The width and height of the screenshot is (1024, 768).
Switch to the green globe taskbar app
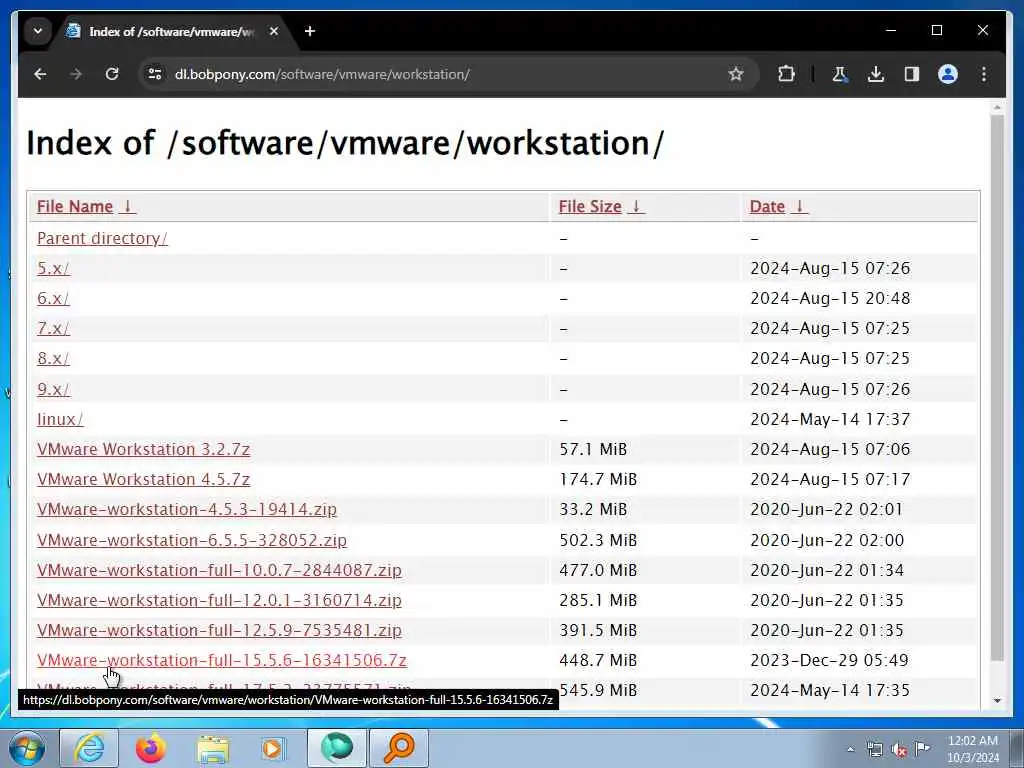tap(336, 748)
